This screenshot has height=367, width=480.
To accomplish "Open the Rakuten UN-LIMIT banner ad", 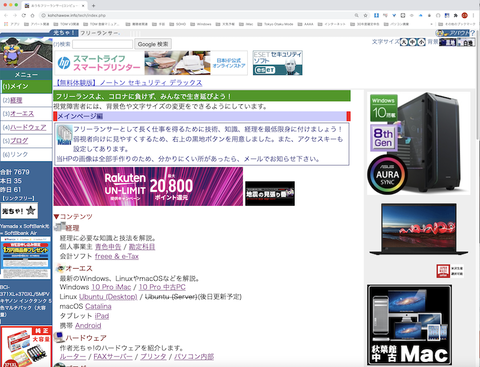I will coord(148,186).
